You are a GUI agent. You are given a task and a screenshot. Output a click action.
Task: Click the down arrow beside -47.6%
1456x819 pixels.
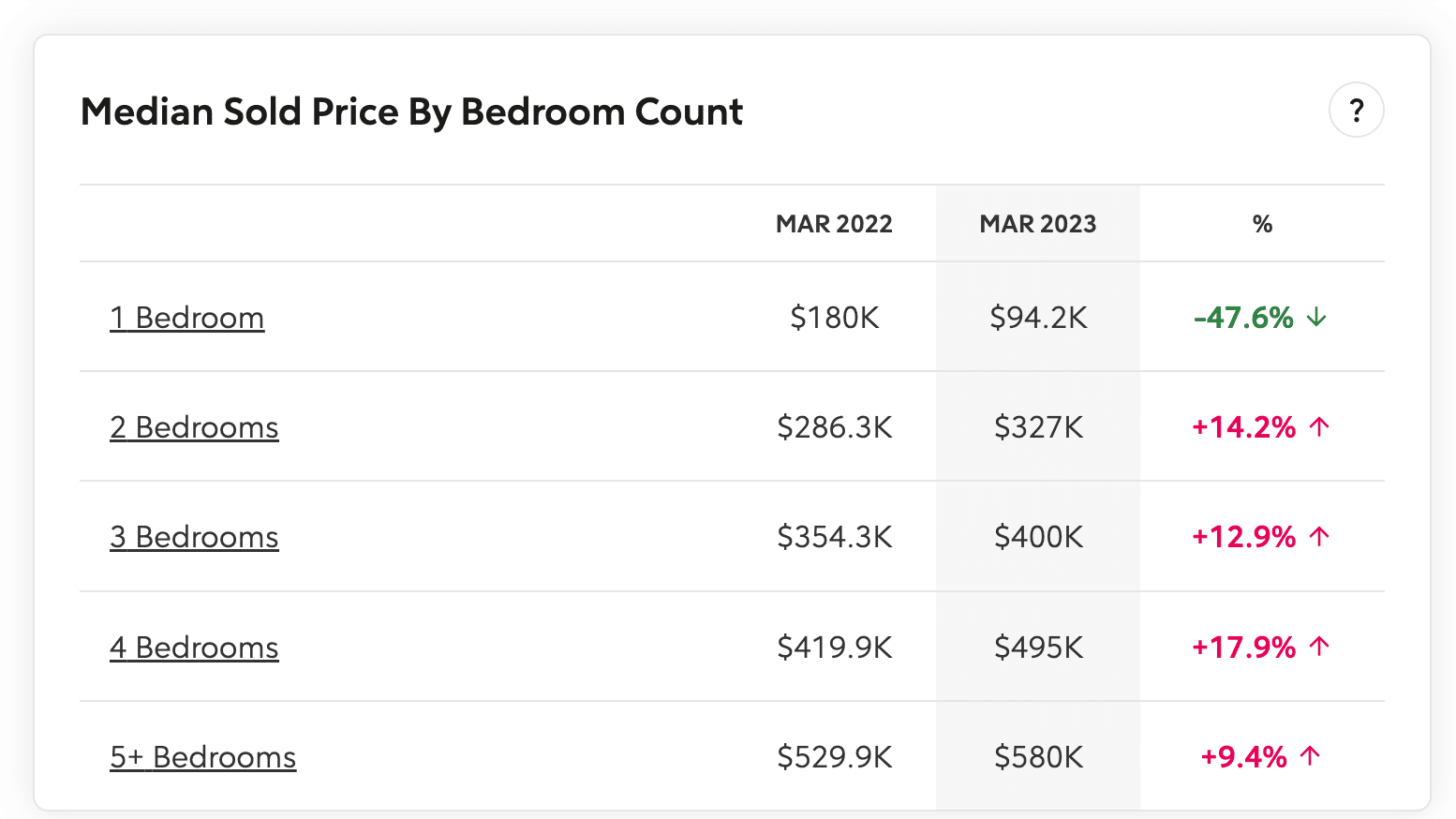(x=1316, y=318)
